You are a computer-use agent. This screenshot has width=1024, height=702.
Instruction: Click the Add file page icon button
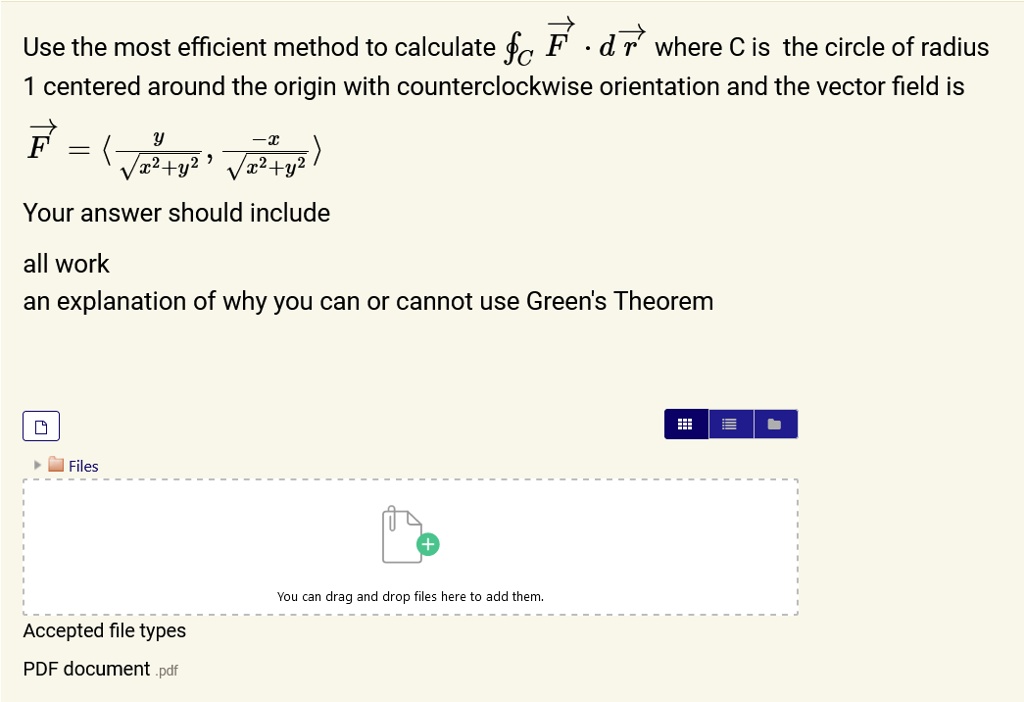(x=41, y=426)
